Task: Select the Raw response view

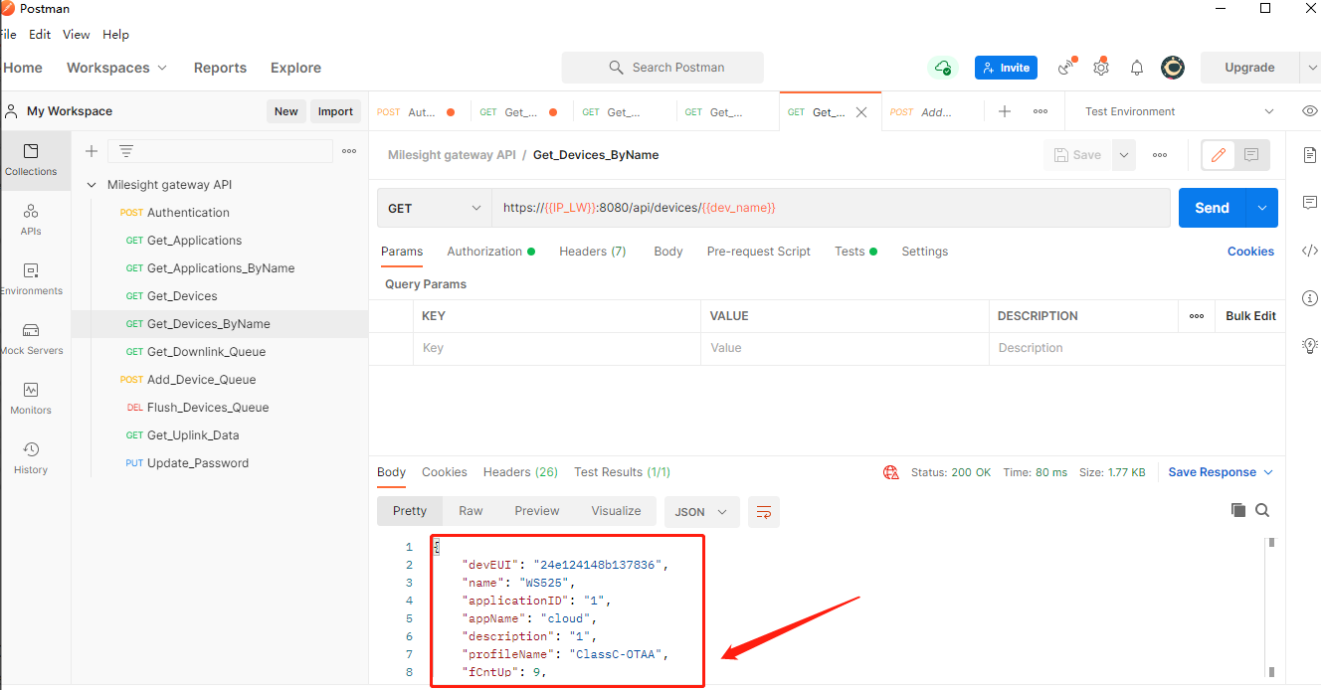Action: [471, 511]
